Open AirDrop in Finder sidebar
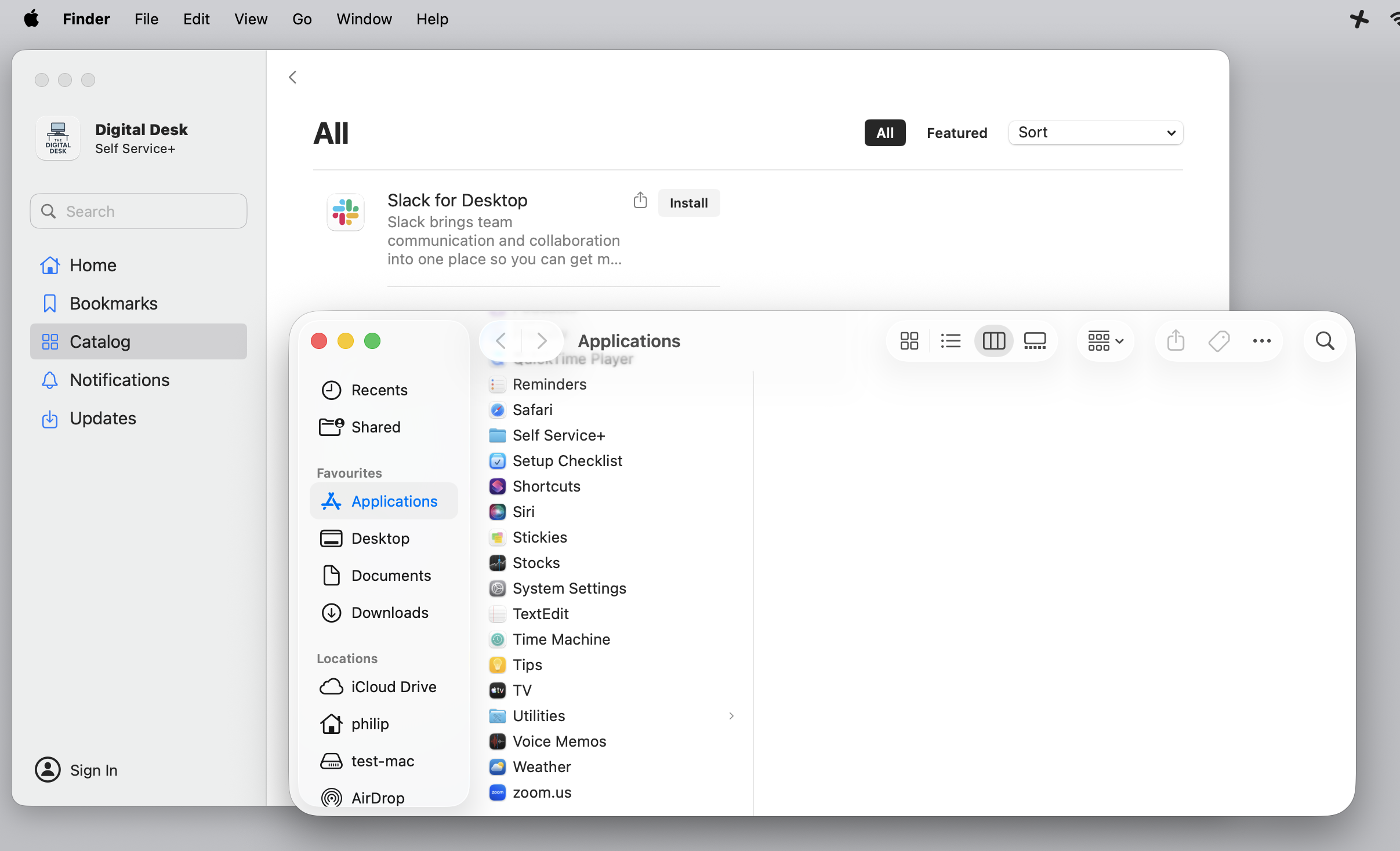This screenshot has height=851, width=1400. point(383,798)
